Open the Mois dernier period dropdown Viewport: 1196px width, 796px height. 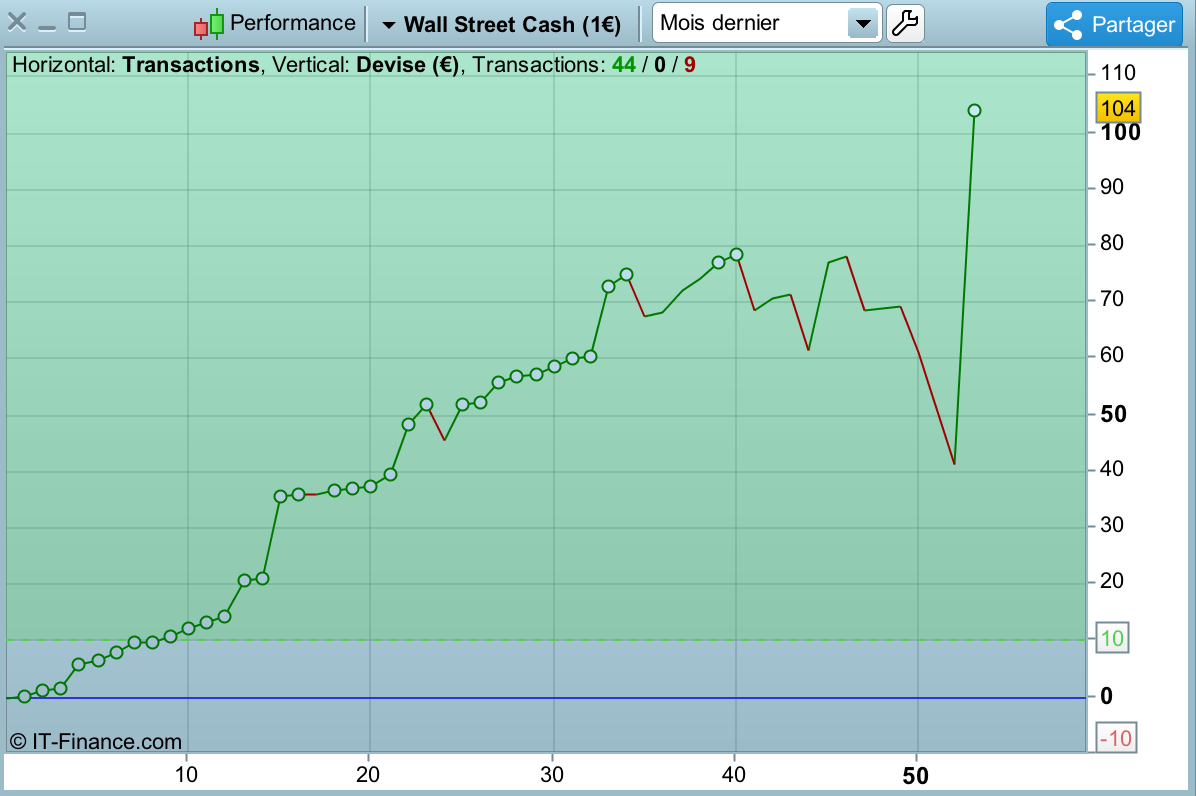tap(767, 23)
